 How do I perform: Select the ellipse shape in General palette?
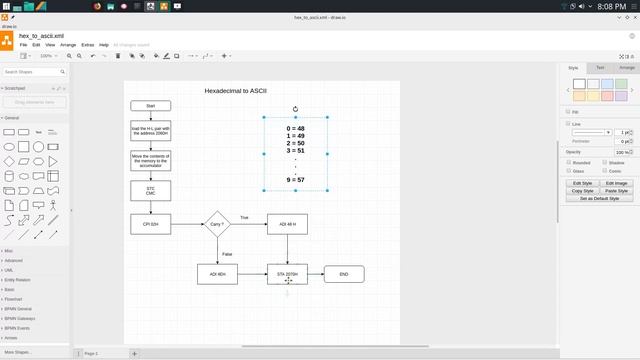(x=9, y=147)
